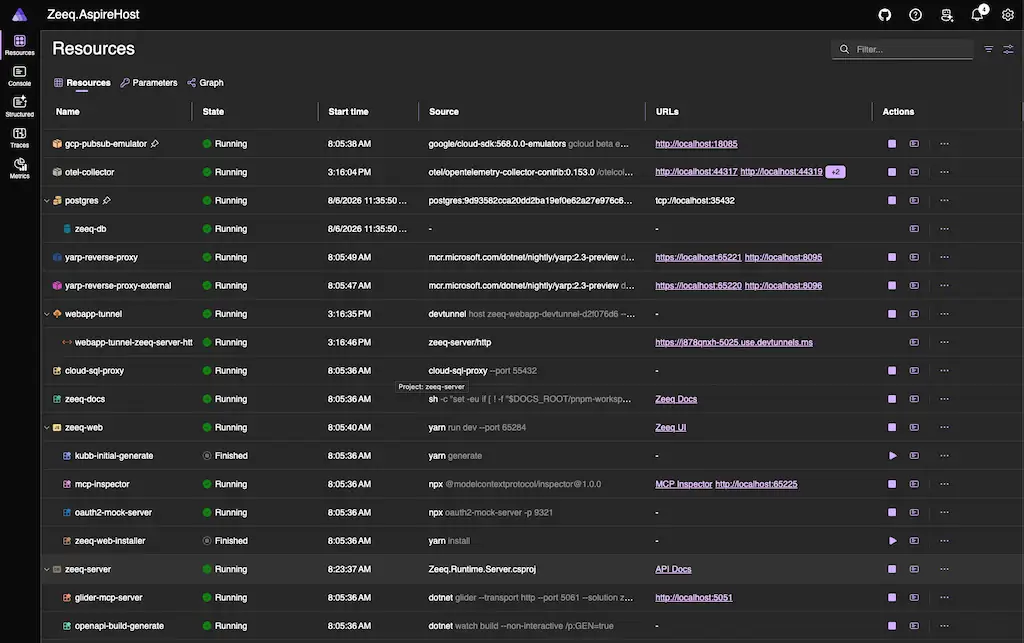This screenshot has height=643, width=1024.
Task: Open the settings gear icon
Action: click(1008, 14)
